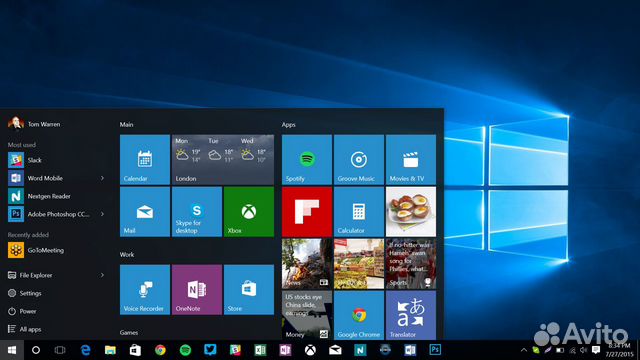This screenshot has width=640, height=360.
Task: Open the Calendar tile
Action: click(145, 160)
